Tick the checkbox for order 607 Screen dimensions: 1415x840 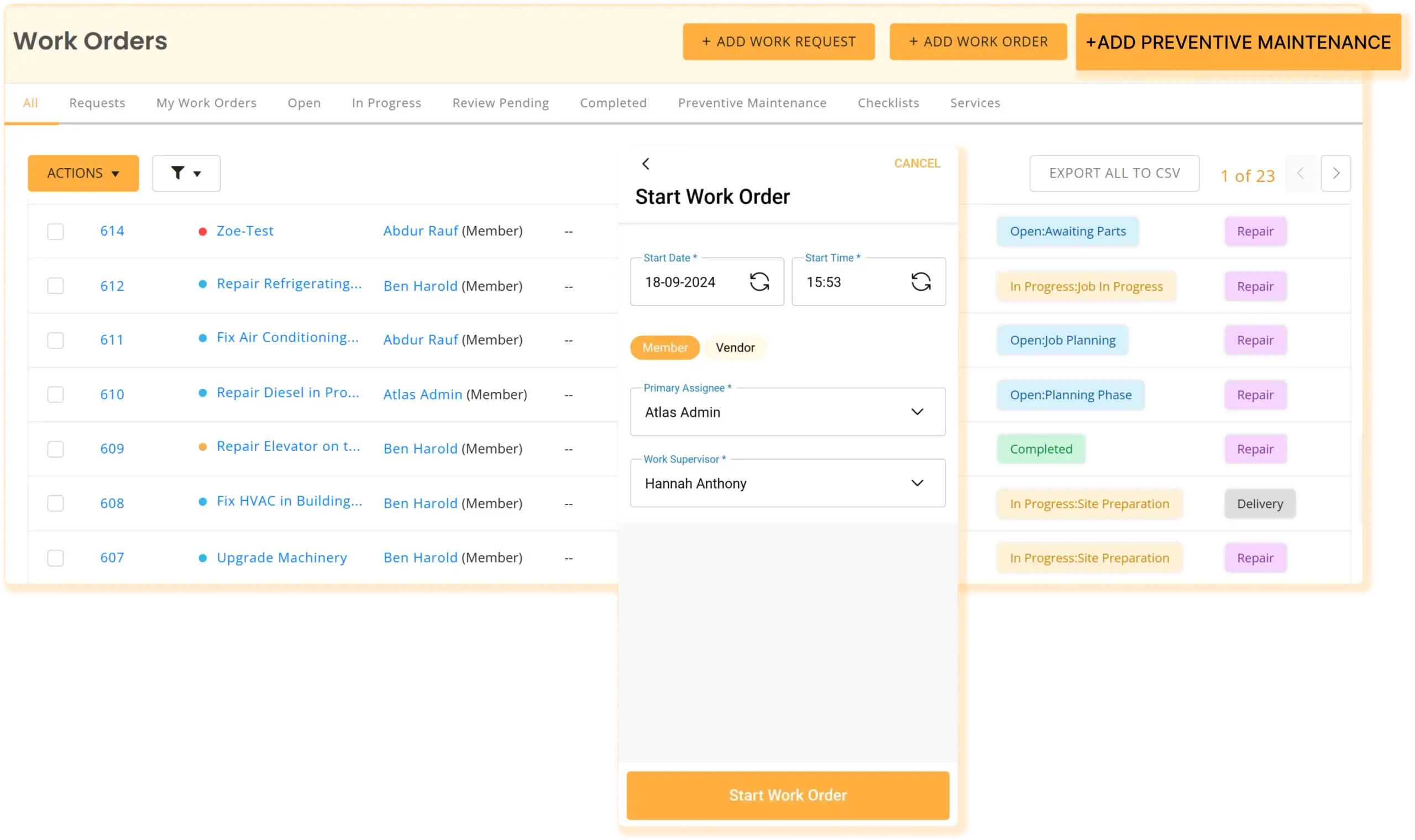(x=55, y=558)
